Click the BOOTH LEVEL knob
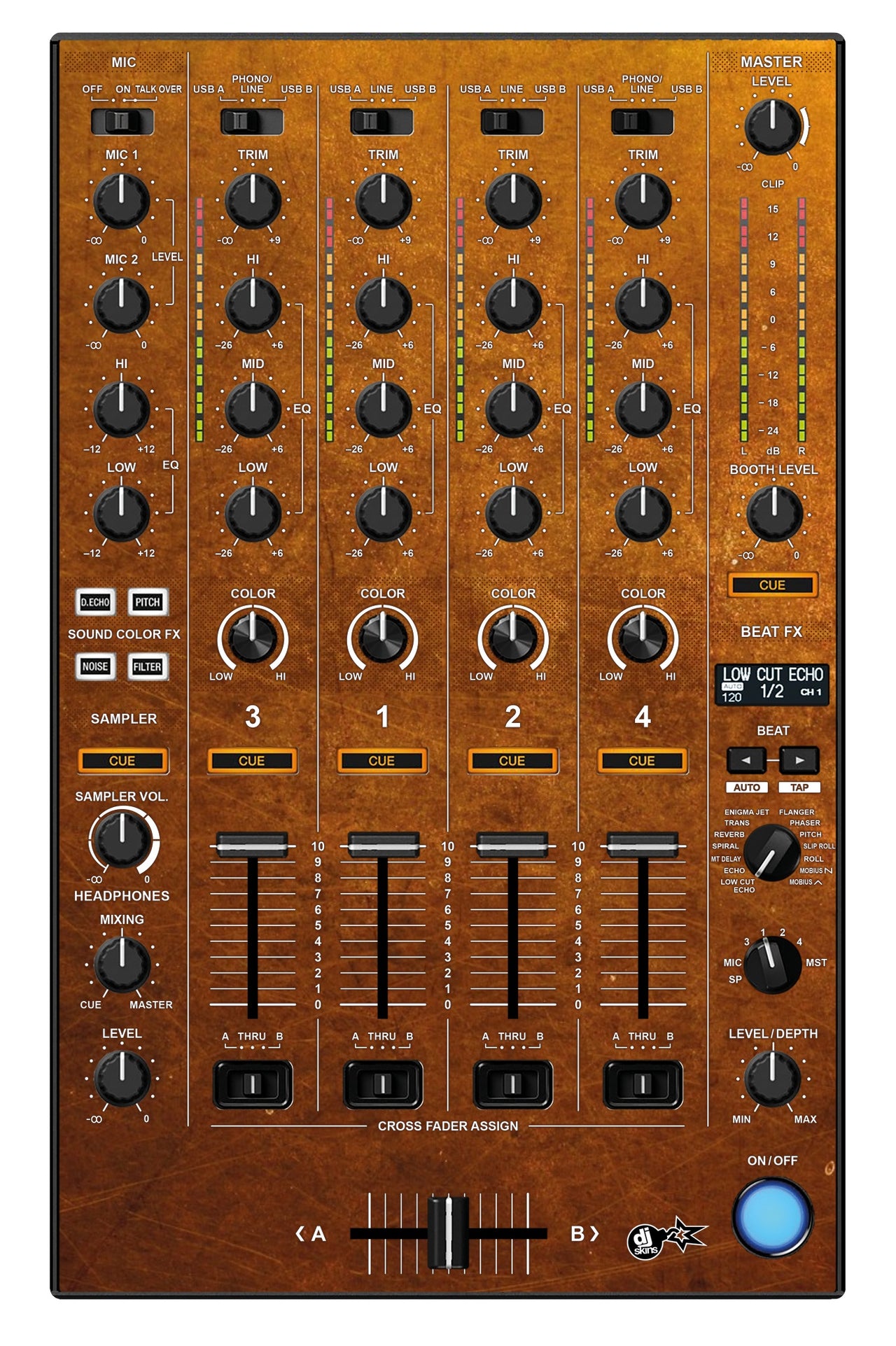 [x=774, y=514]
